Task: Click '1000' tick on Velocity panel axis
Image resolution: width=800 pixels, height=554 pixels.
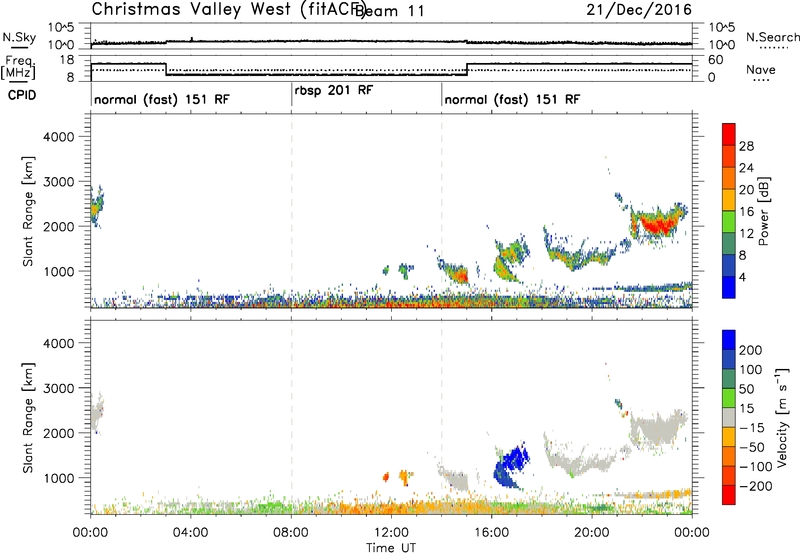Action: tap(59, 478)
